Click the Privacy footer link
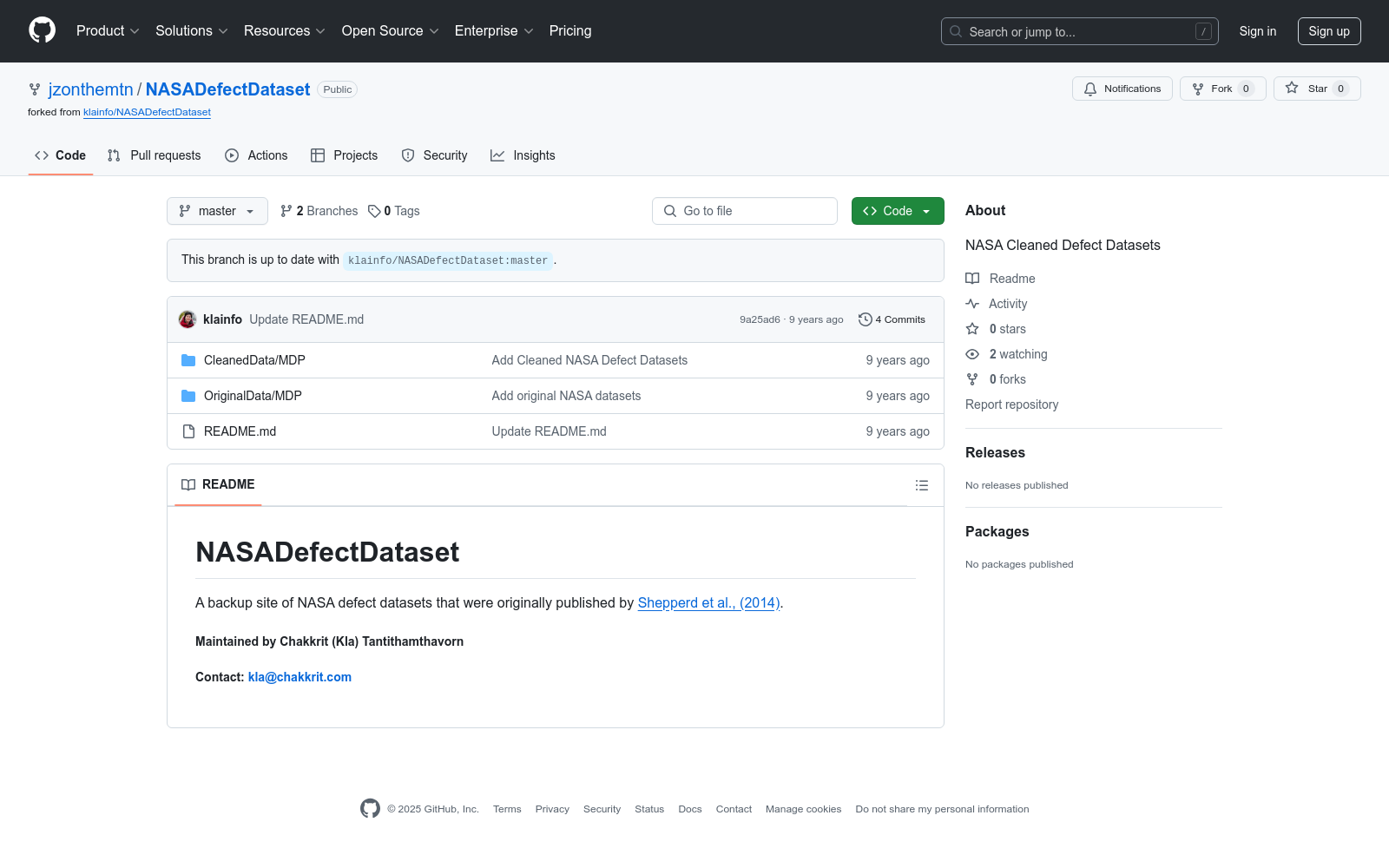The height and width of the screenshot is (868, 1389). coord(552,809)
